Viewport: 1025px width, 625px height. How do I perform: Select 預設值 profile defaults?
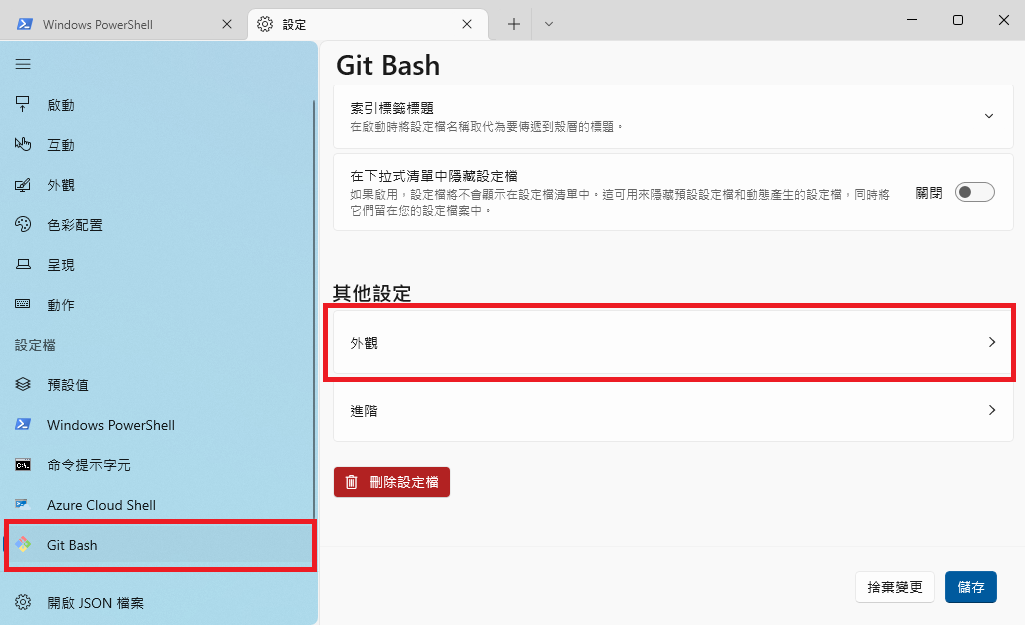pyautogui.click(x=159, y=384)
